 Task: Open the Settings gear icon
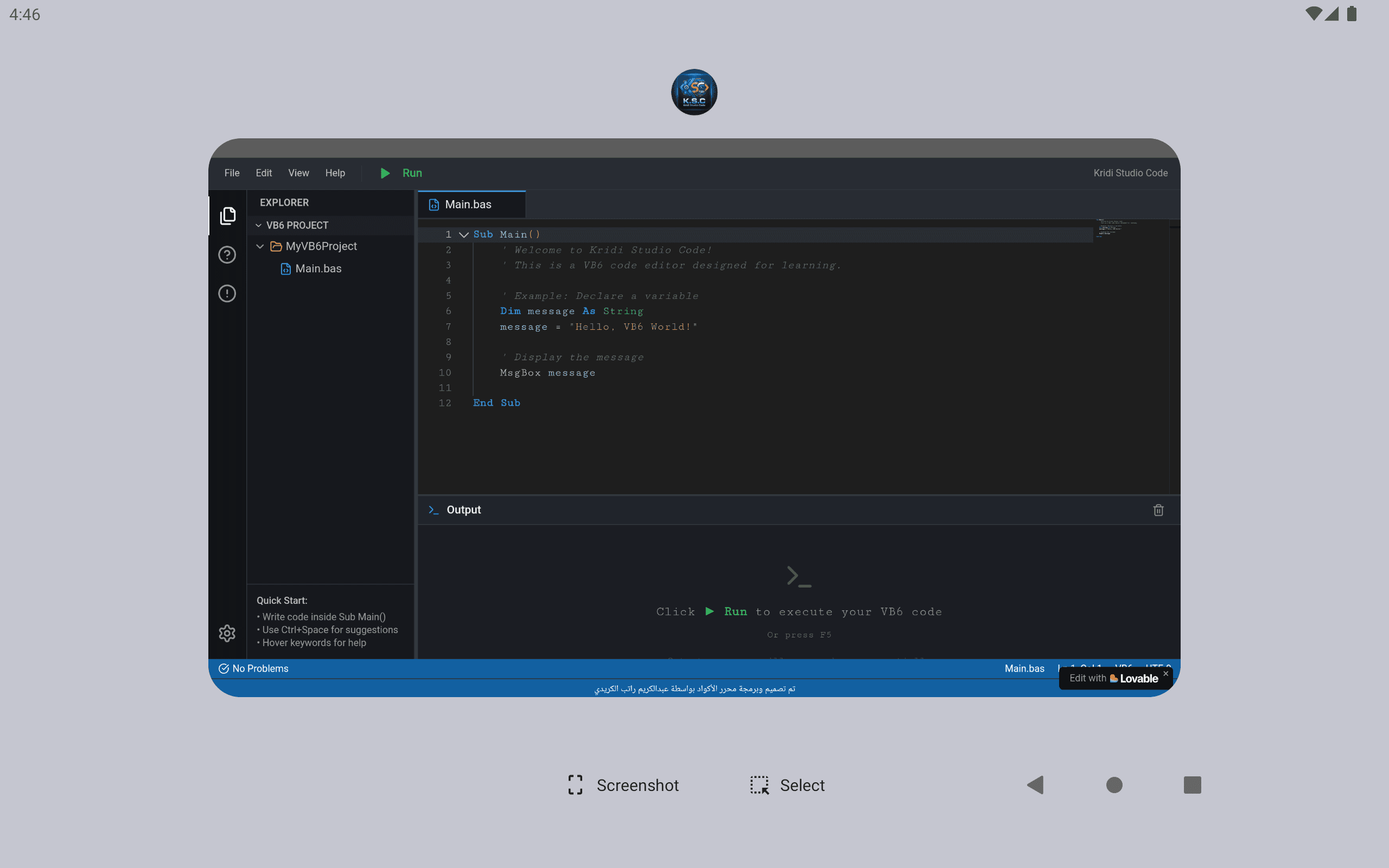click(x=227, y=633)
